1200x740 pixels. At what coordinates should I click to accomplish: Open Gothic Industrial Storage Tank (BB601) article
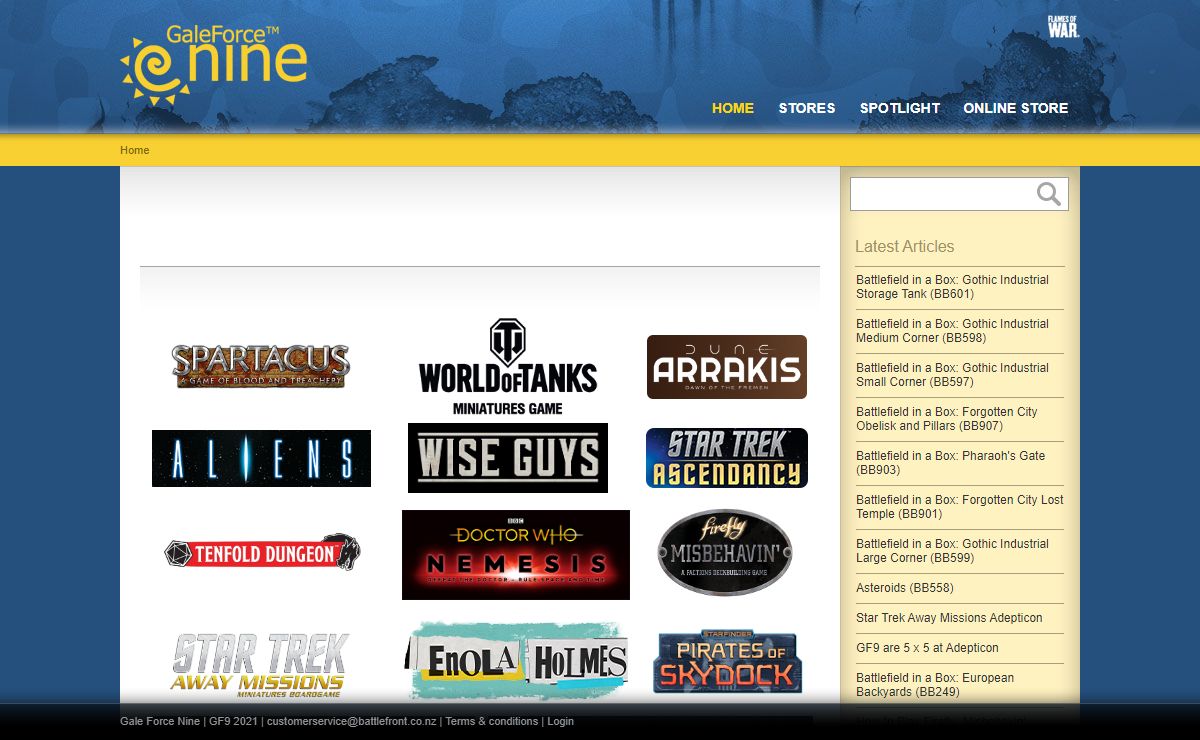[960, 287]
